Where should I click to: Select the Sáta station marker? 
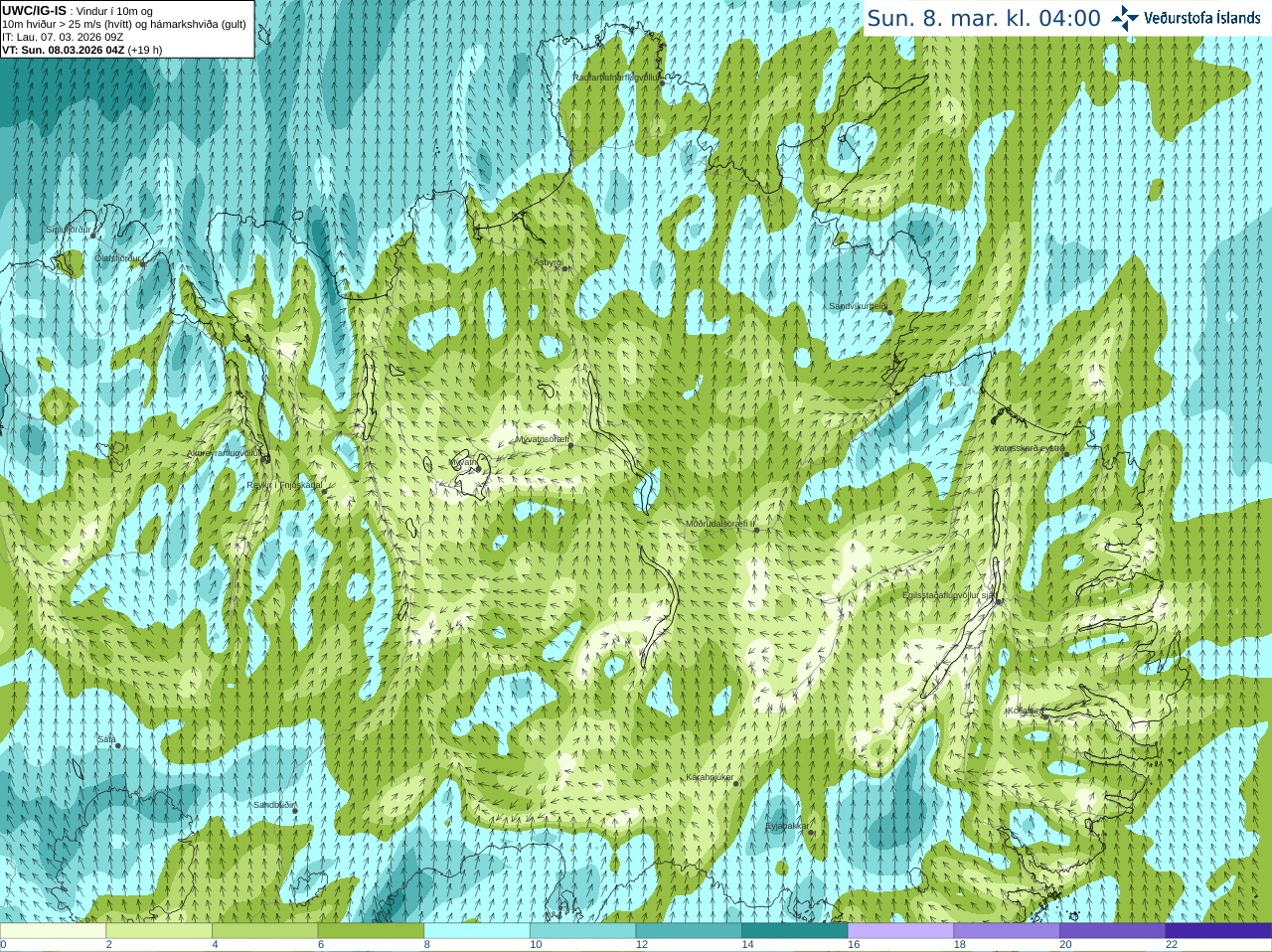(x=118, y=745)
